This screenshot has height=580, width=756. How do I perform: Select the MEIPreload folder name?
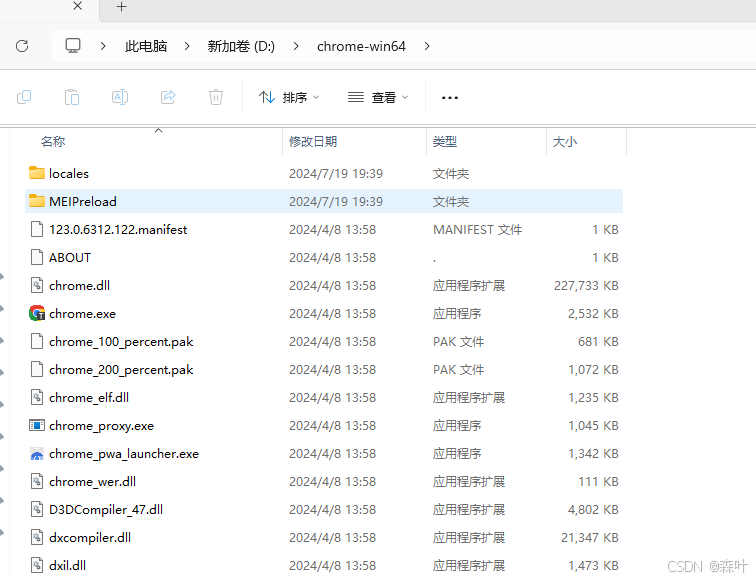(83, 202)
